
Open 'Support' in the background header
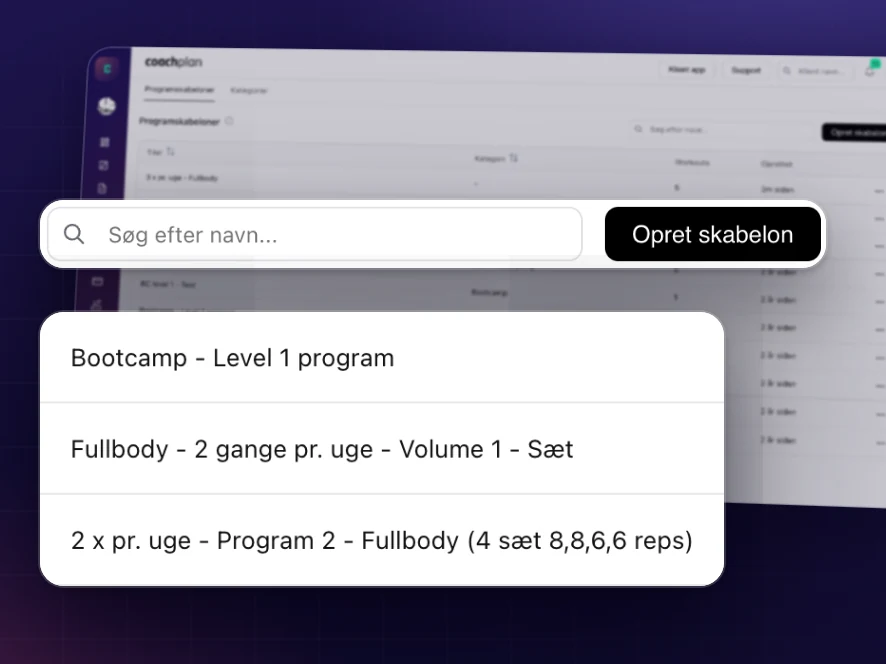(746, 71)
